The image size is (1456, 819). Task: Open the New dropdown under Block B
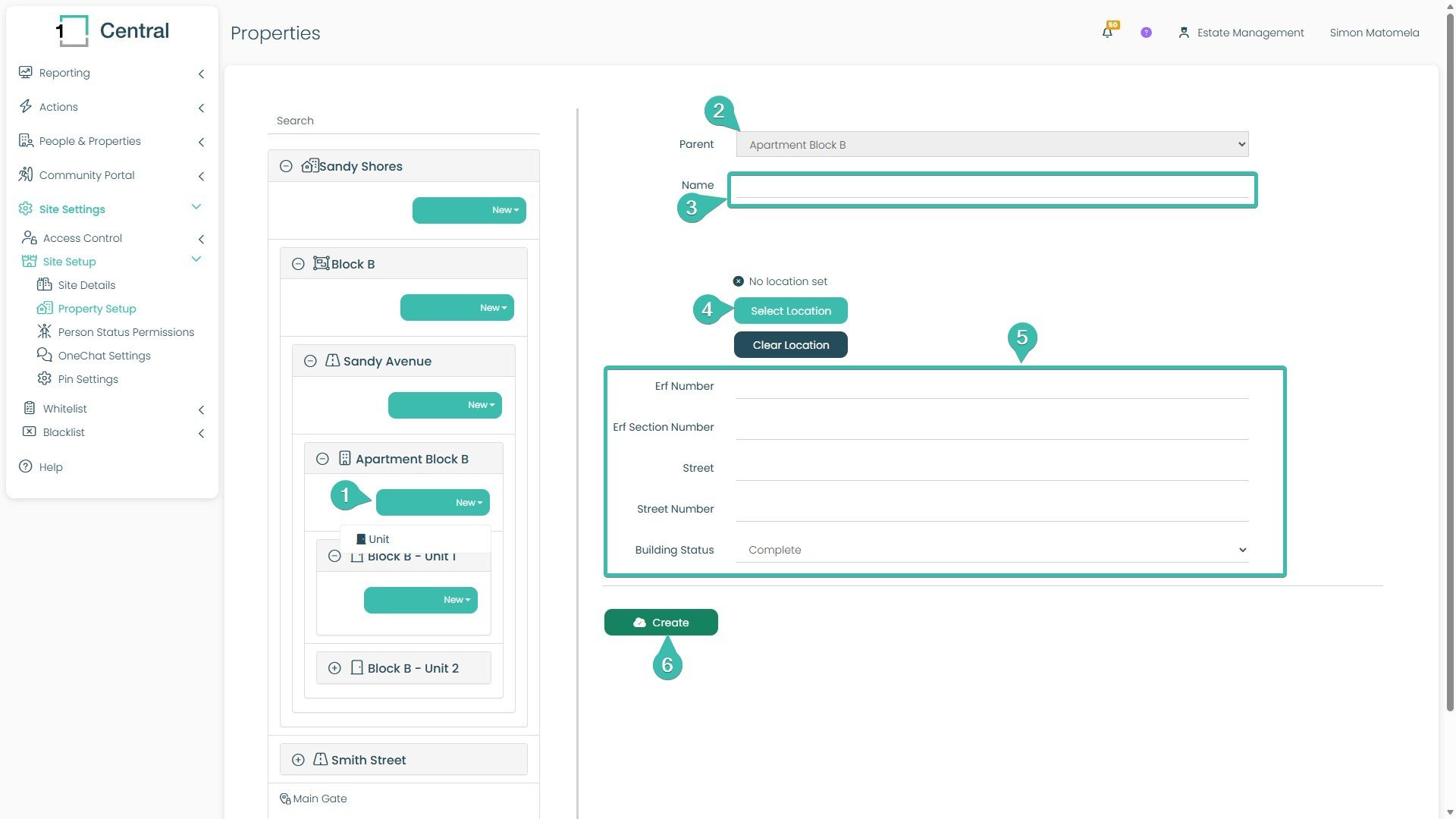coord(457,308)
